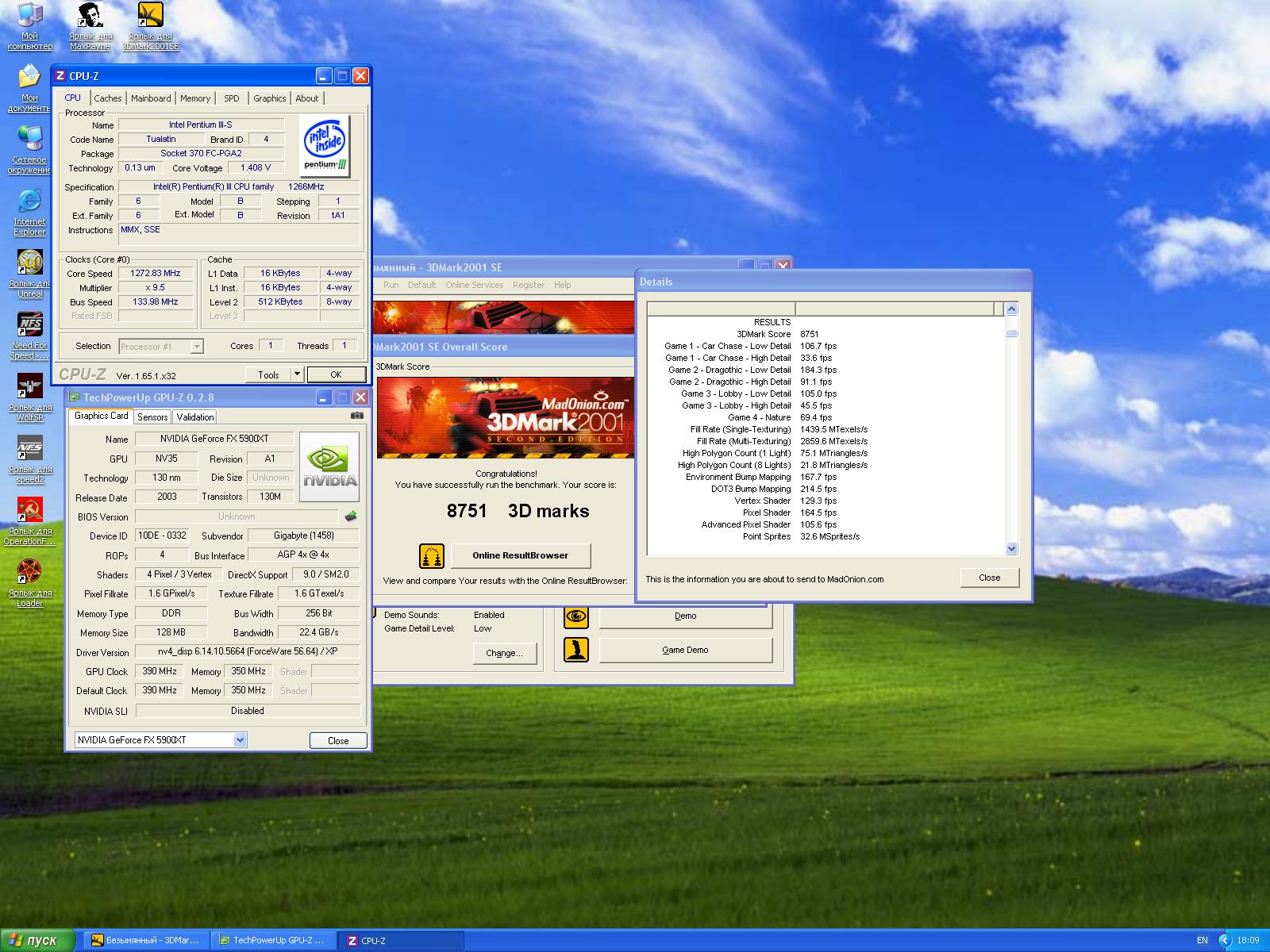The height and width of the screenshot is (952, 1270).
Task: Open the About tab in CPU-Z
Action: coord(307,98)
